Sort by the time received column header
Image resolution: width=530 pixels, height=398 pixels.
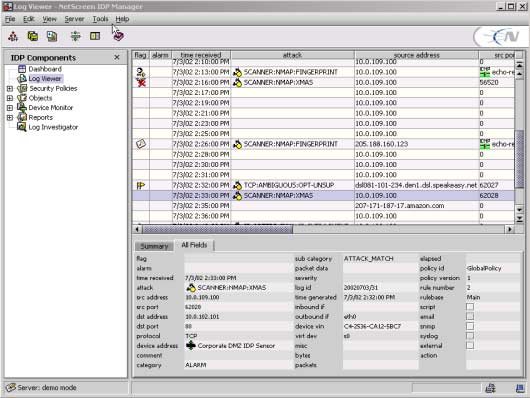(x=201, y=55)
